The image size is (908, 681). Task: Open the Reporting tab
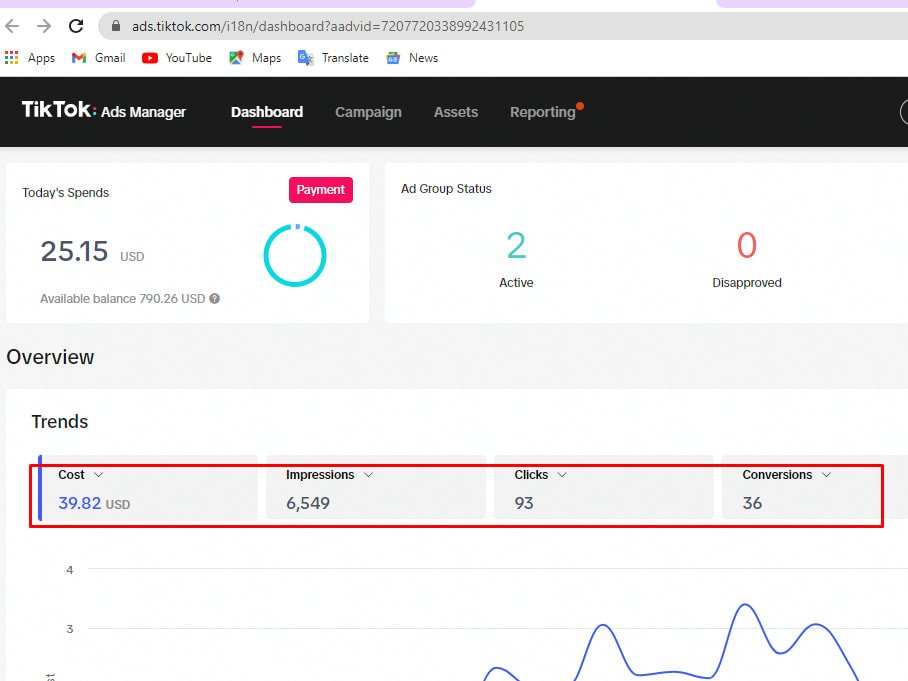point(542,112)
